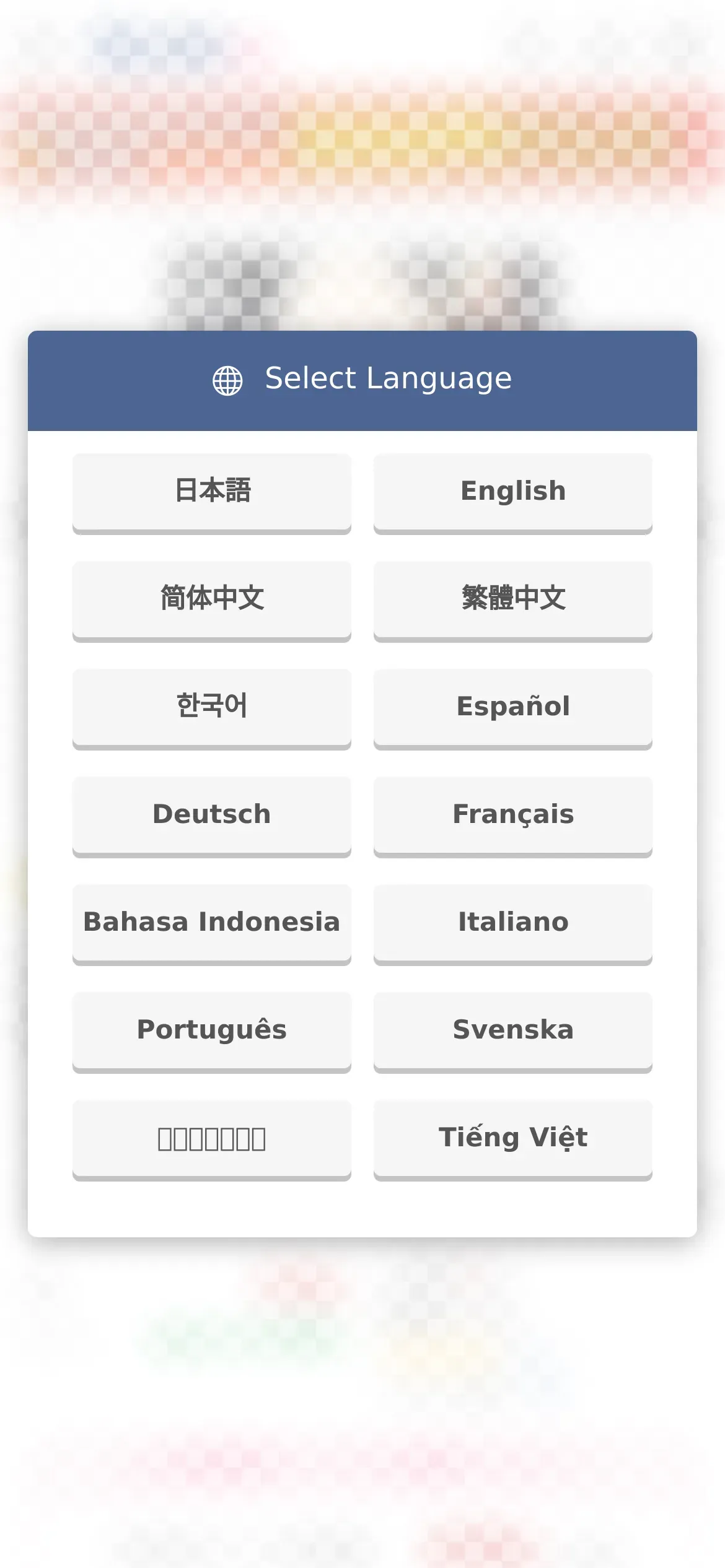This screenshot has width=725, height=1568.
Task: Pick the Italiano language option
Action: (x=513, y=925)
